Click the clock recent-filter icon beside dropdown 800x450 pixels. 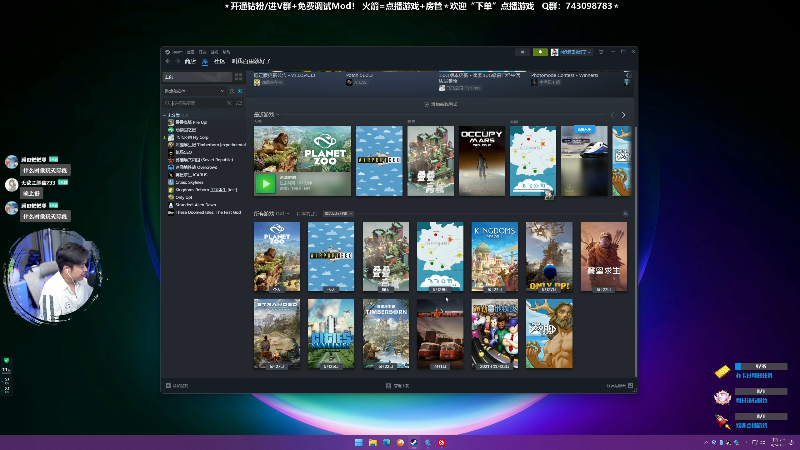tap(232, 91)
